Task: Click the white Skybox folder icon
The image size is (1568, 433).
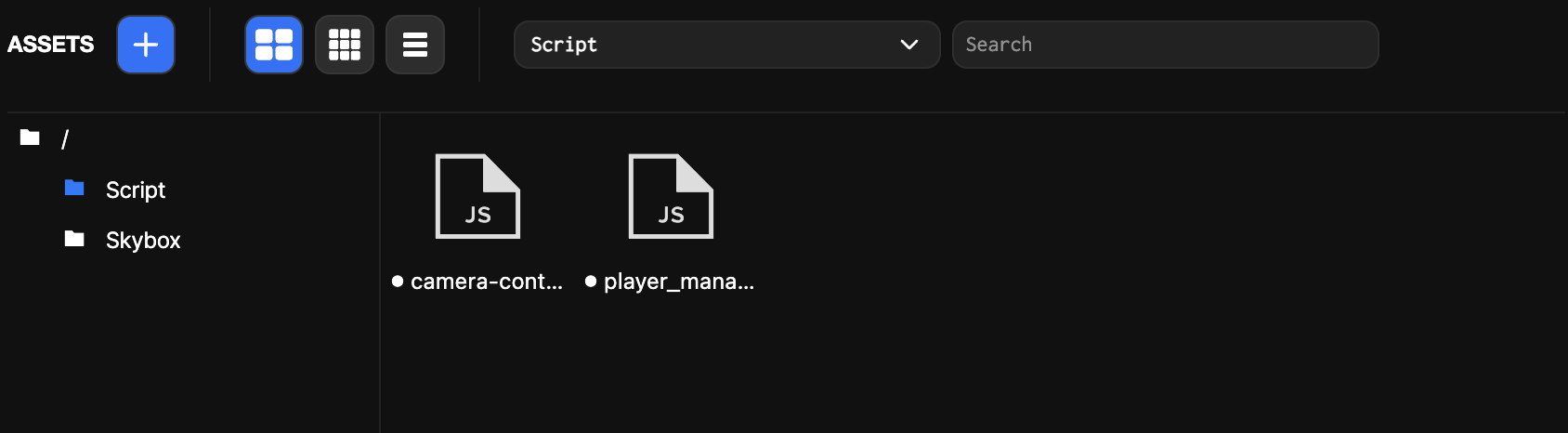Action: pos(74,240)
